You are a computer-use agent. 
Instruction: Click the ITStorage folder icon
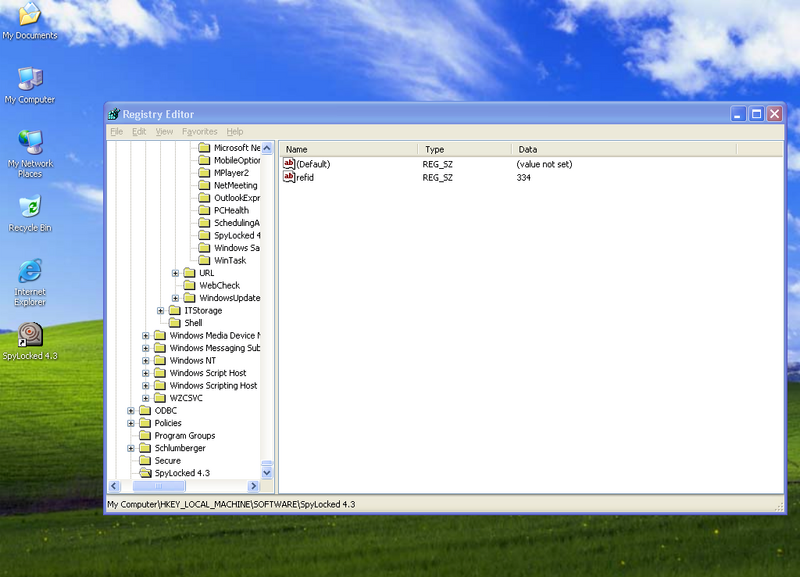174,310
